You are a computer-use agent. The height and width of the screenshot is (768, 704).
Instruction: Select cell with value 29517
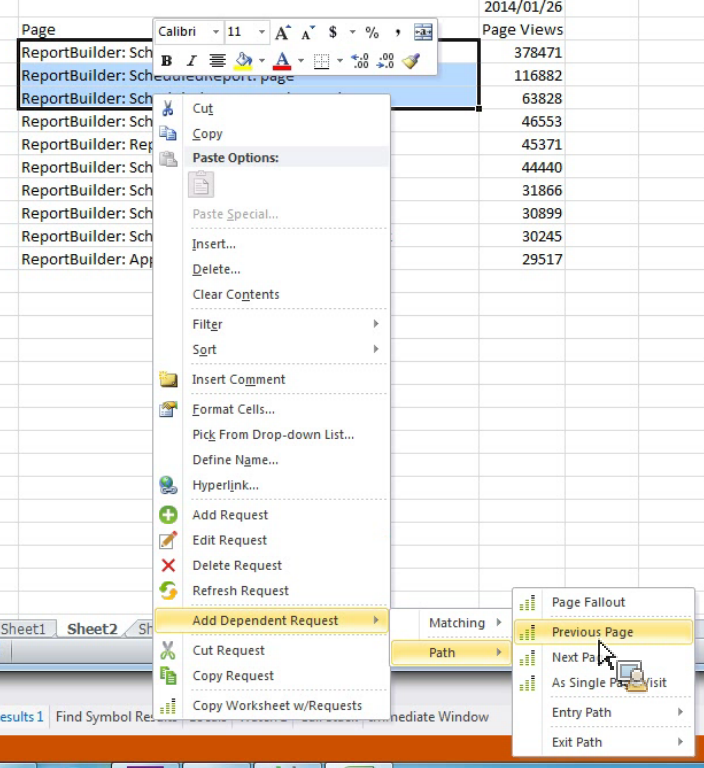[522, 259]
